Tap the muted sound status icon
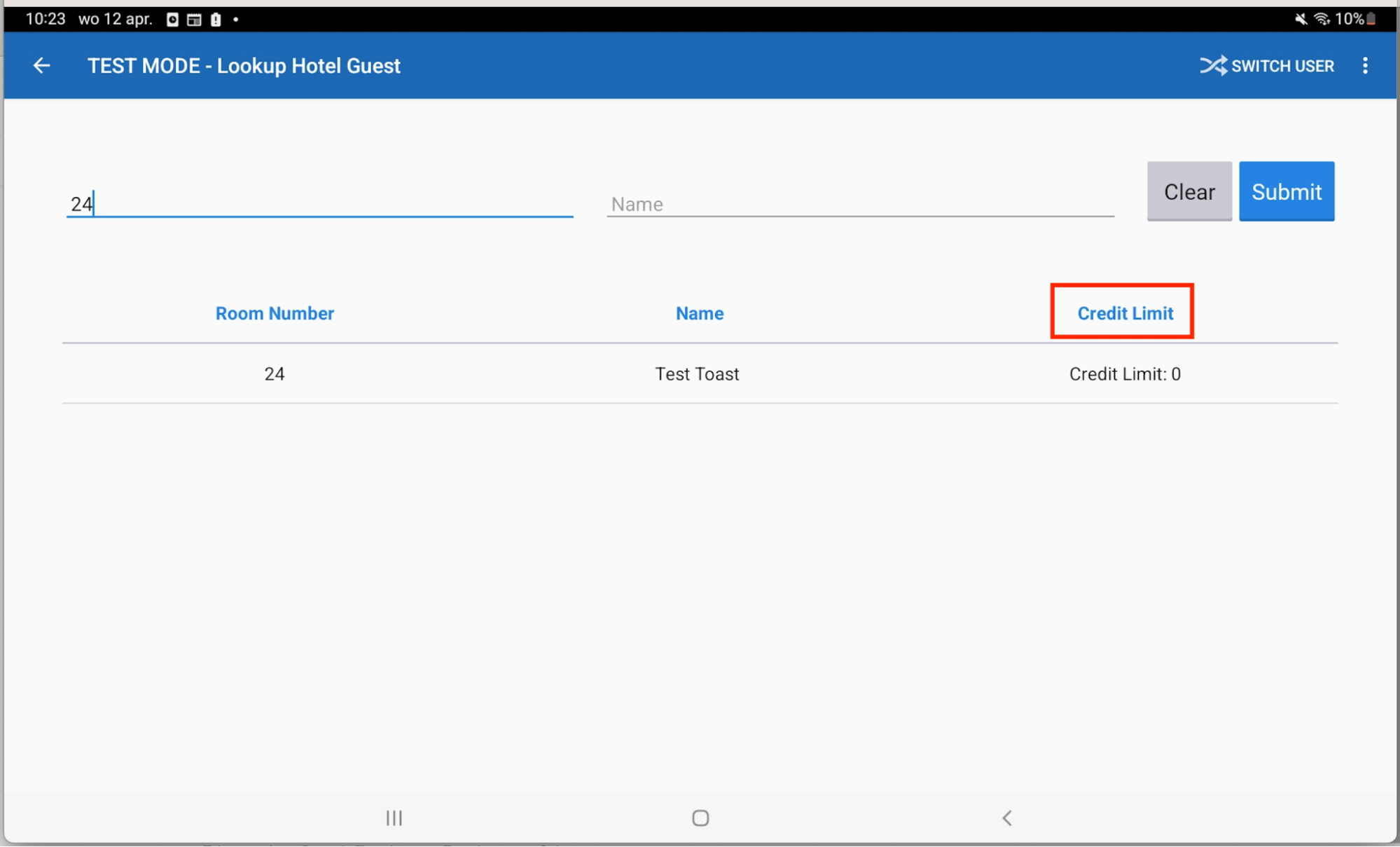The height and width of the screenshot is (847, 1400). point(1301,19)
